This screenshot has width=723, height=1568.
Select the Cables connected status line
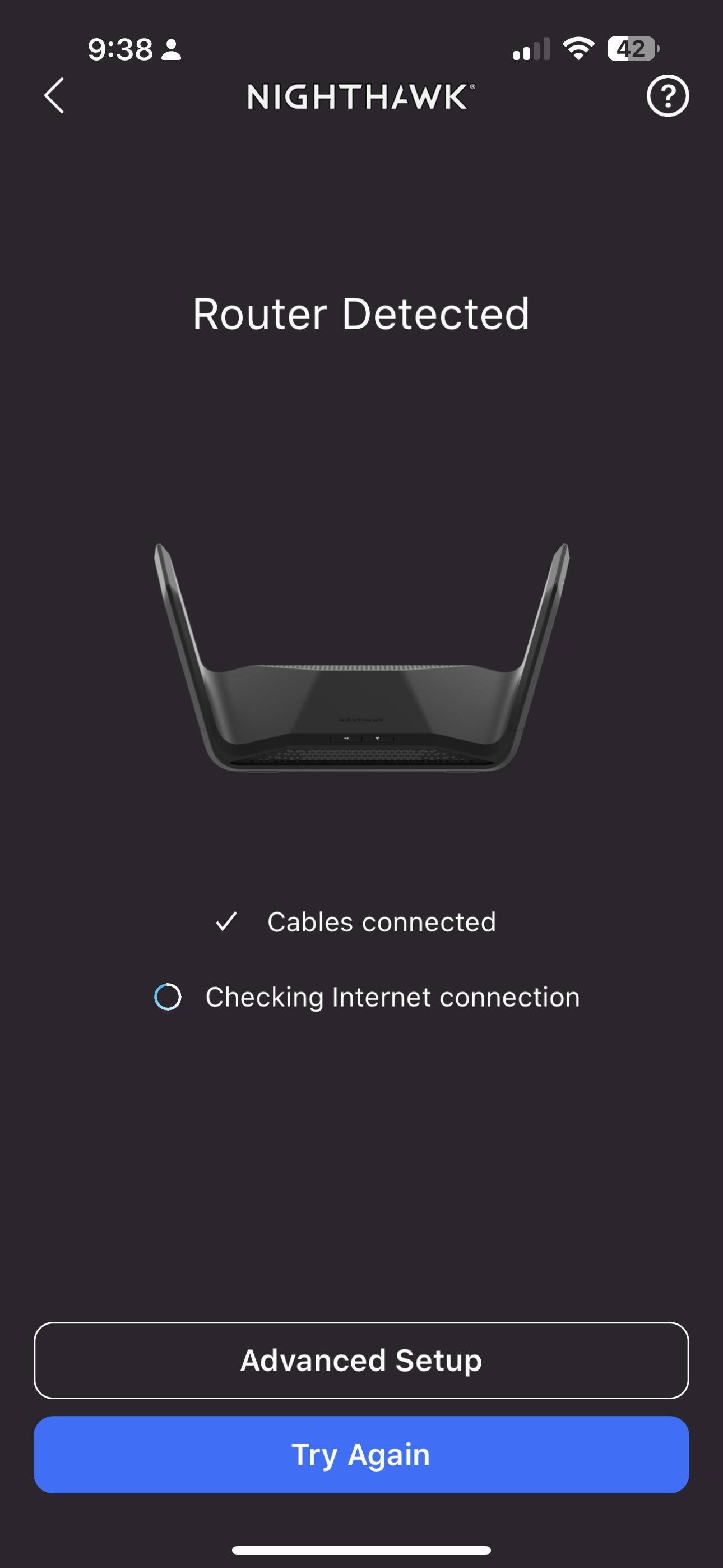click(x=356, y=921)
